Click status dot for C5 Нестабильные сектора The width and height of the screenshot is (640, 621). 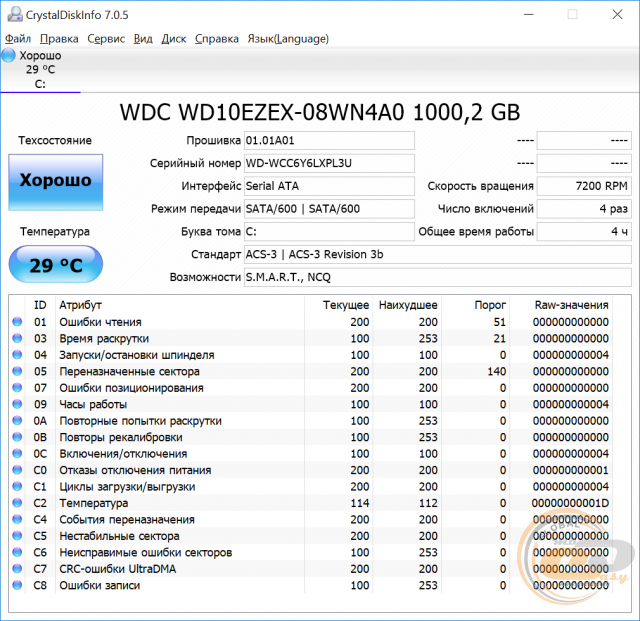(x=17, y=536)
